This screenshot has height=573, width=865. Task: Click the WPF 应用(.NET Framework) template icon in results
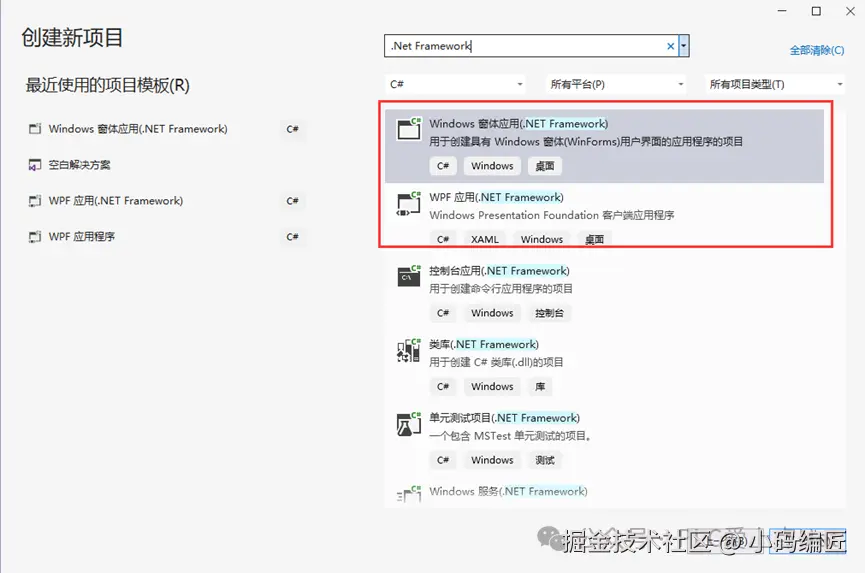[409, 203]
